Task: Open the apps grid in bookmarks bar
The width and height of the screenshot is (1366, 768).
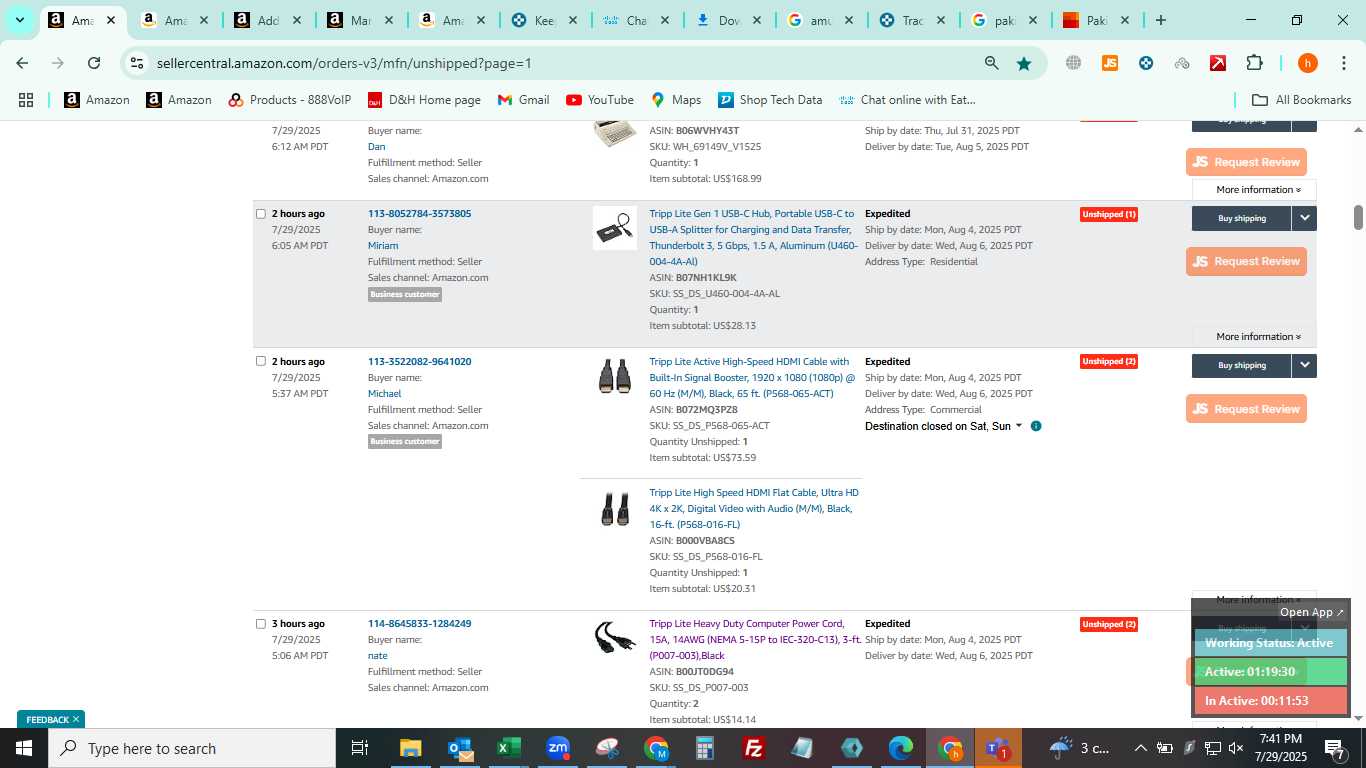Action: [26, 100]
